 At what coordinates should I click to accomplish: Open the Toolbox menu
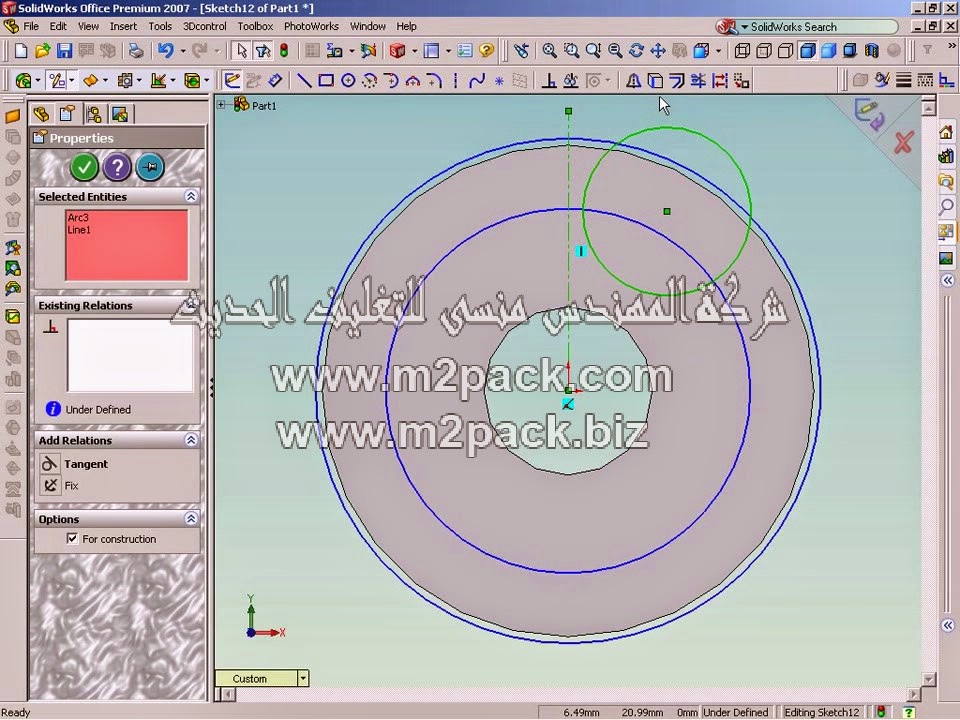pos(255,26)
